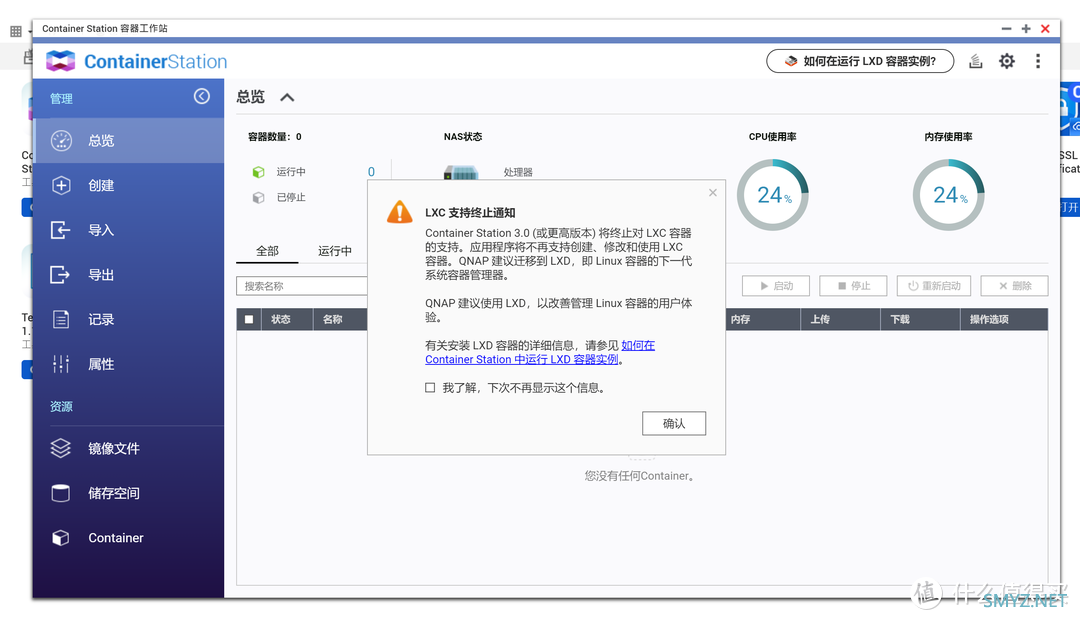Toggle the select-all checkbox in table header
Viewport: 1080px width, 620px height.
point(249,320)
